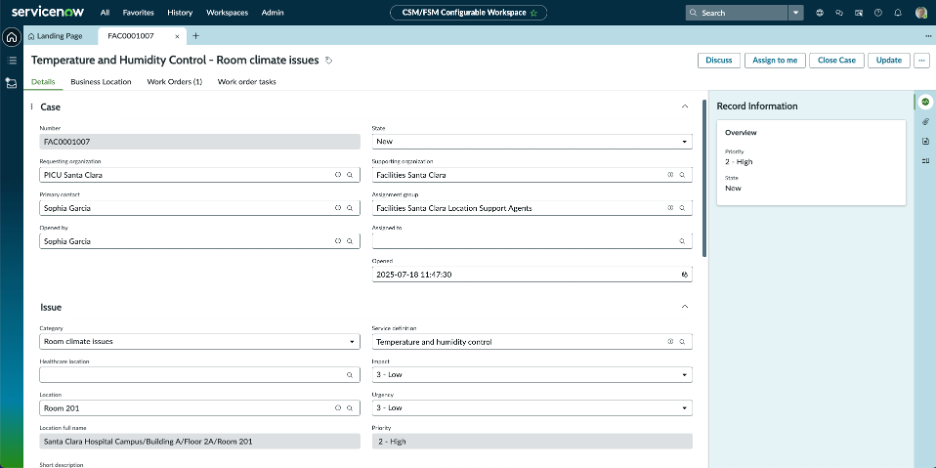
Task: Click the Close Case button
Action: (x=836, y=60)
